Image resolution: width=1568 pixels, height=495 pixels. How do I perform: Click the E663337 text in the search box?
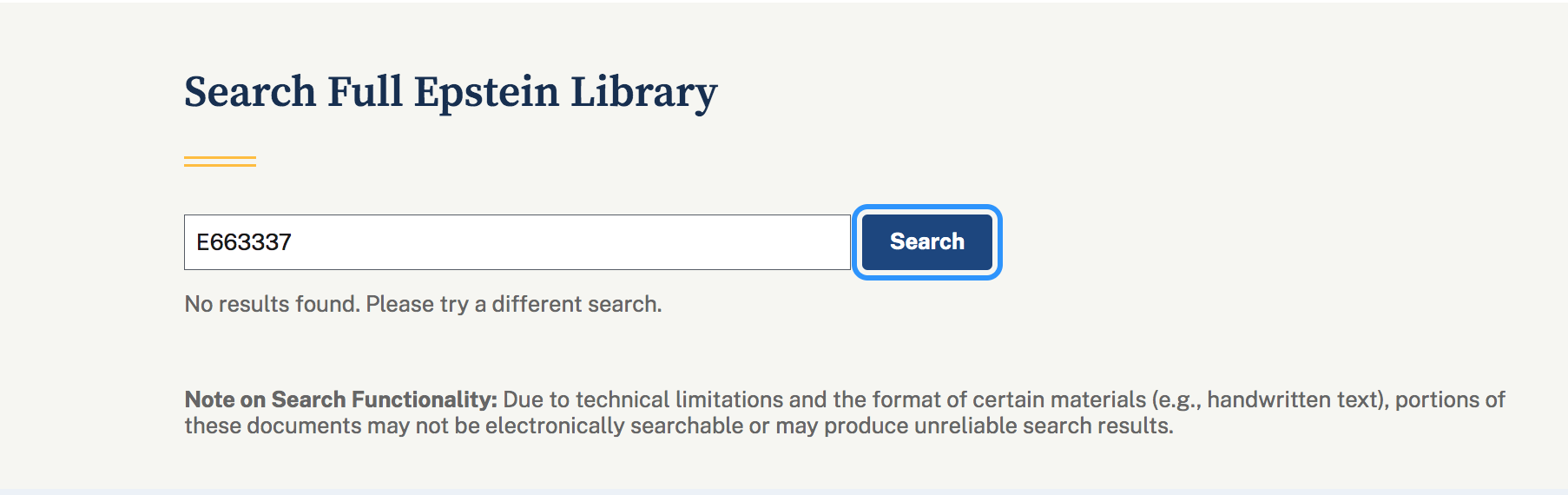[244, 242]
